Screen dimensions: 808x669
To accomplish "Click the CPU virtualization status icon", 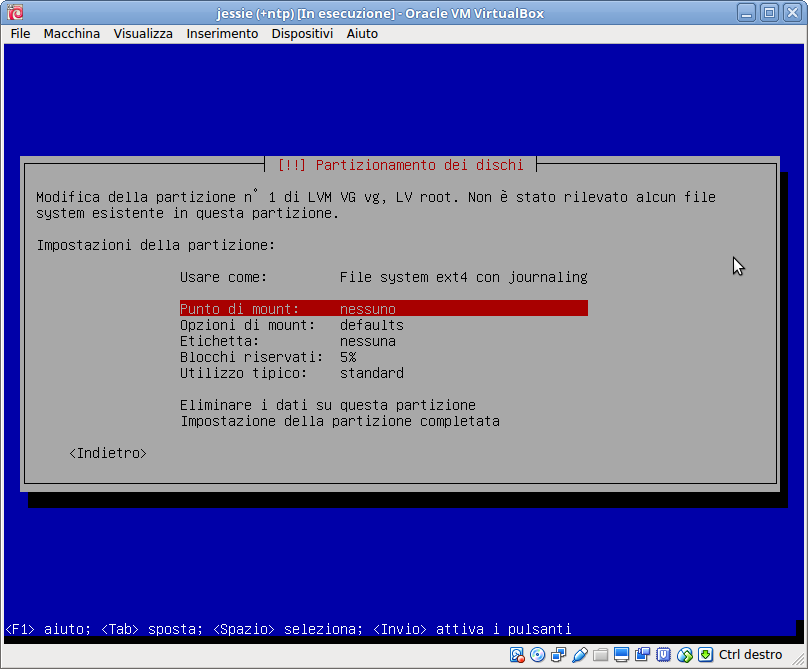I will pos(663,655).
